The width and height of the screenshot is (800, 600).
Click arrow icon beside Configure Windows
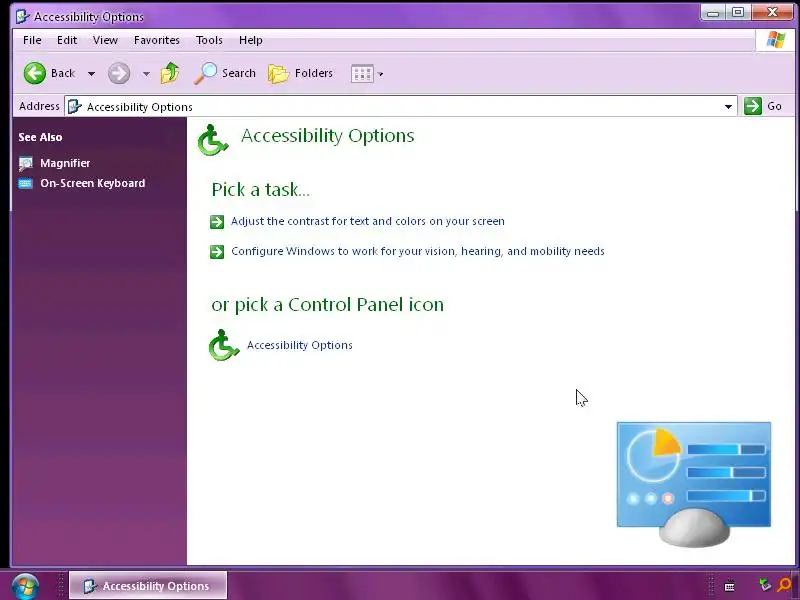(217, 252)
